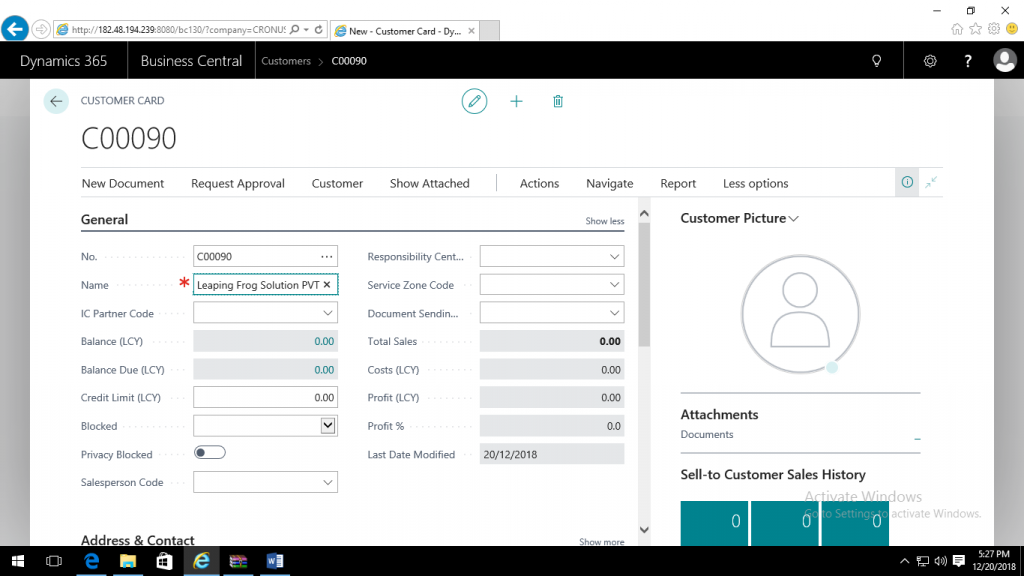Click Business Central header link

pos(191,61)
